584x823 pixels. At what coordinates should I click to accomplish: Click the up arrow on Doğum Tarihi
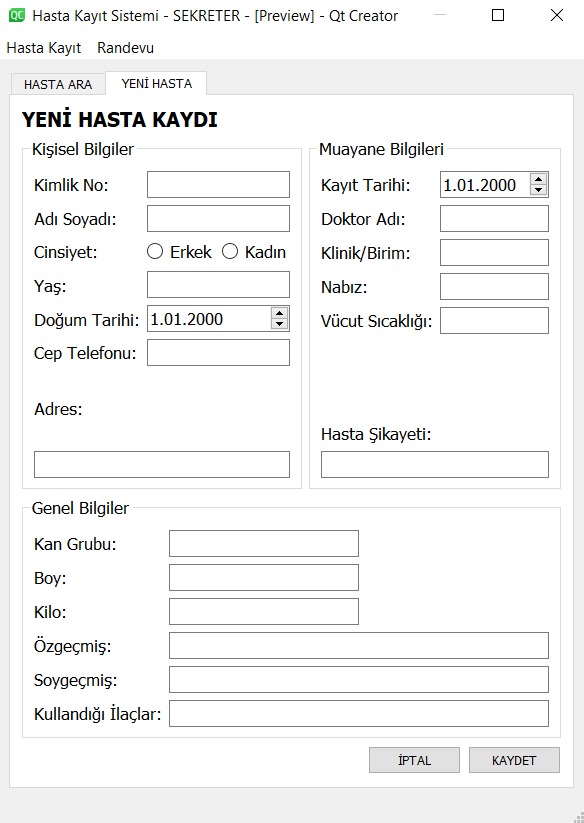click(281, 313)
